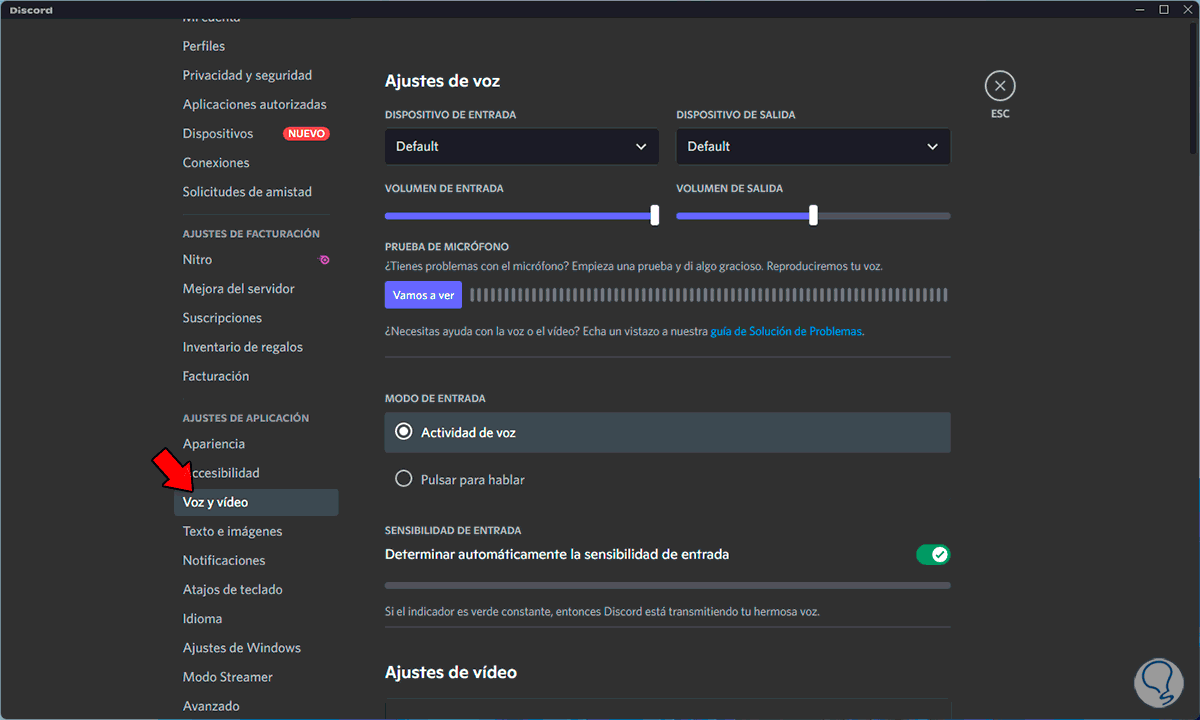Click the Volumen de salida slider handle
The height and width of the screenshot is (720, 1200).
(x=813, y=215)
